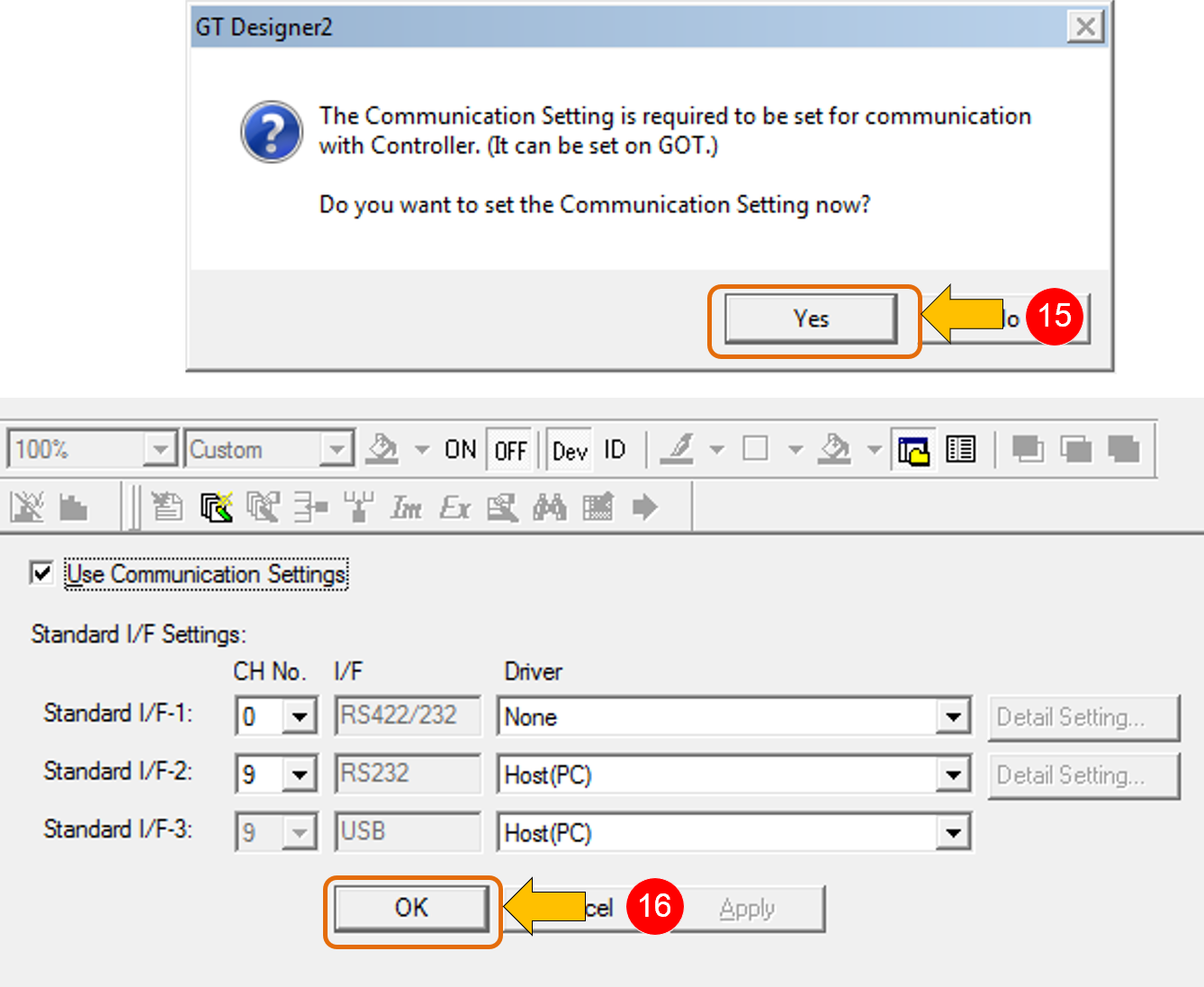Confirm communication settings with OK
Viewport: 1204px width, 987px height.
[411, 908]
